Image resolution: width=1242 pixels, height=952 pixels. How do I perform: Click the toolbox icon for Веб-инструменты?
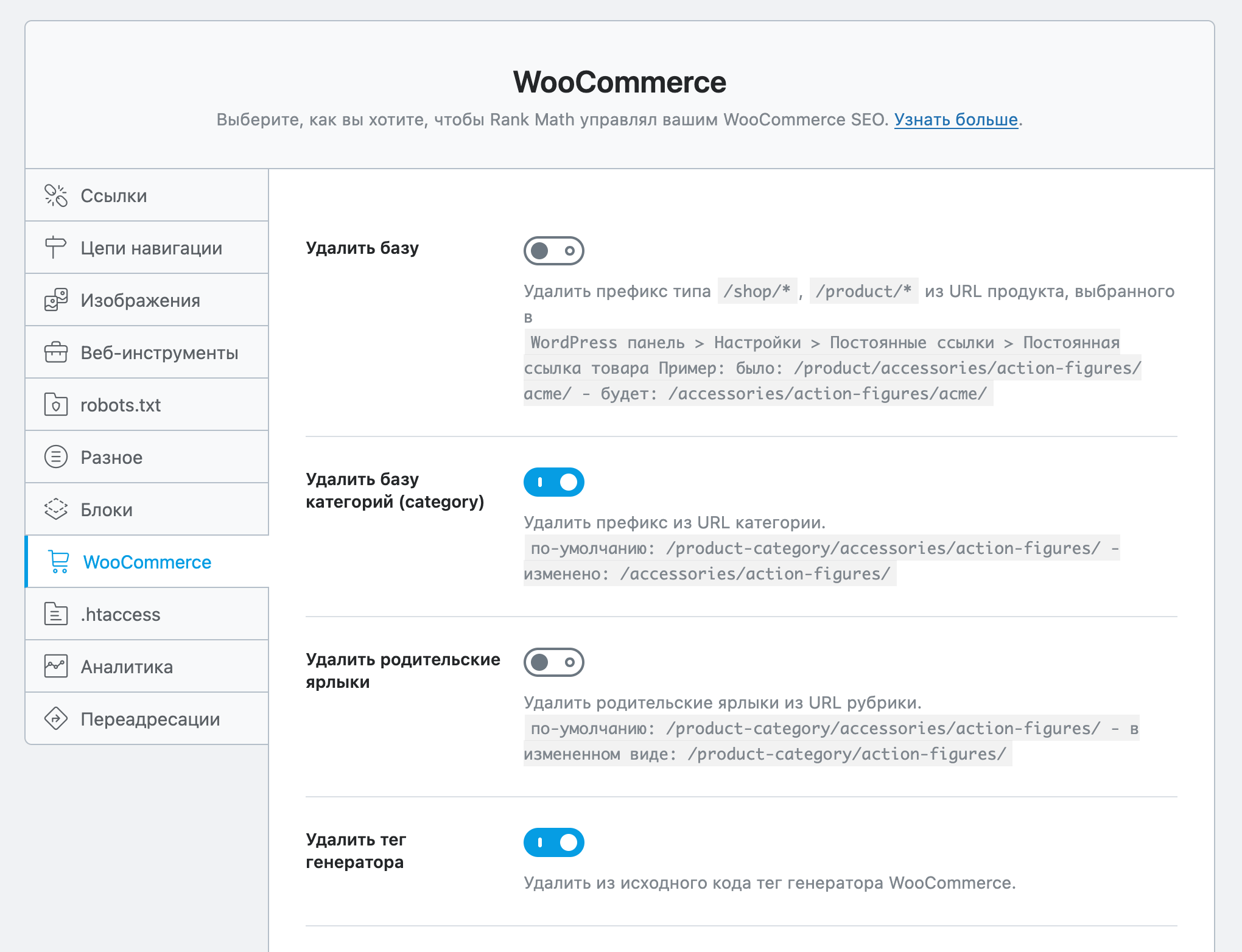pos(56,352)
